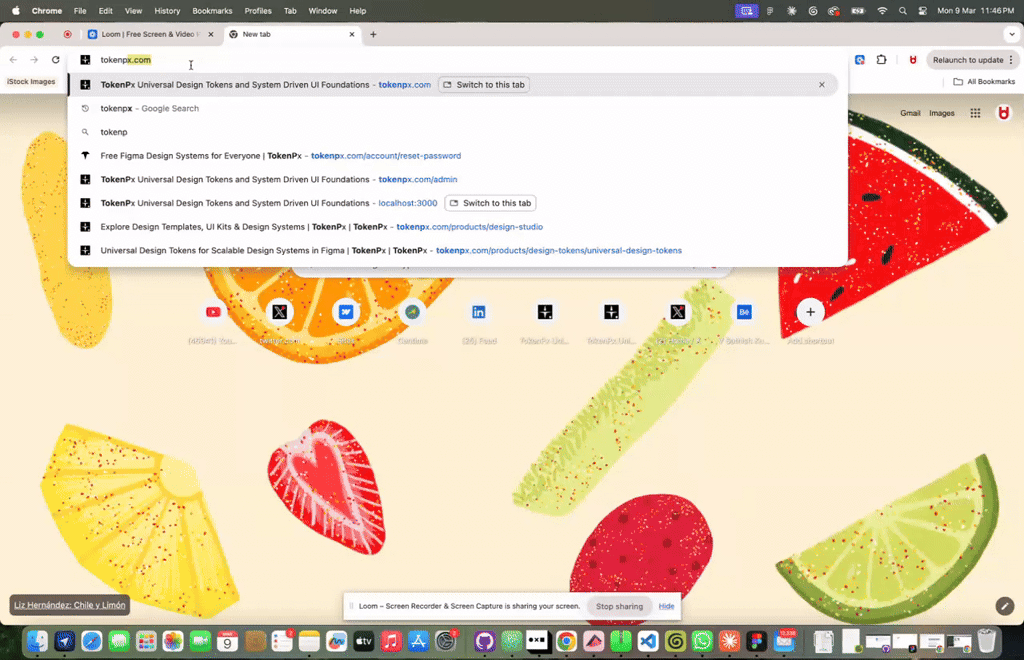Open the Gmail link

[910, 113]
